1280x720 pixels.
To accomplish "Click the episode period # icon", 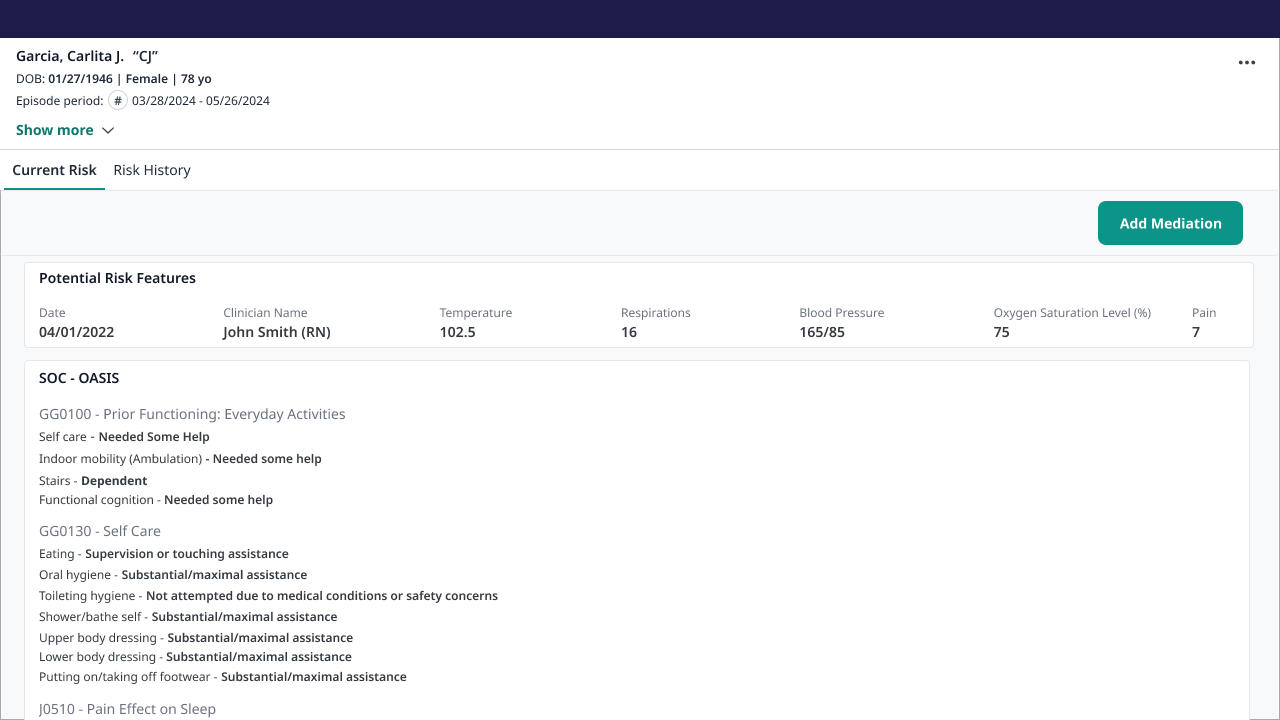I will click(118, 101).
